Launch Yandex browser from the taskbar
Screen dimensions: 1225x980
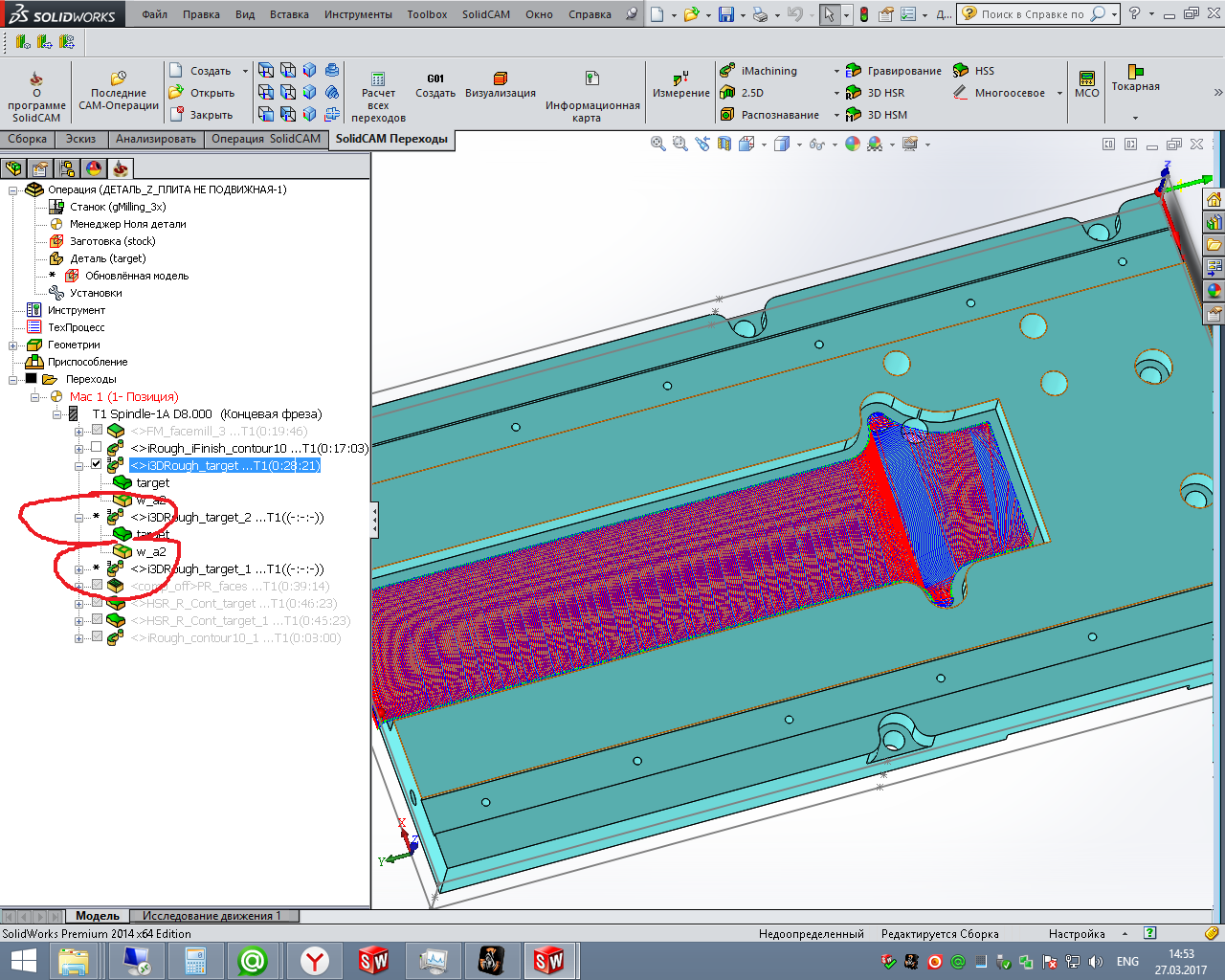[315, 960]
